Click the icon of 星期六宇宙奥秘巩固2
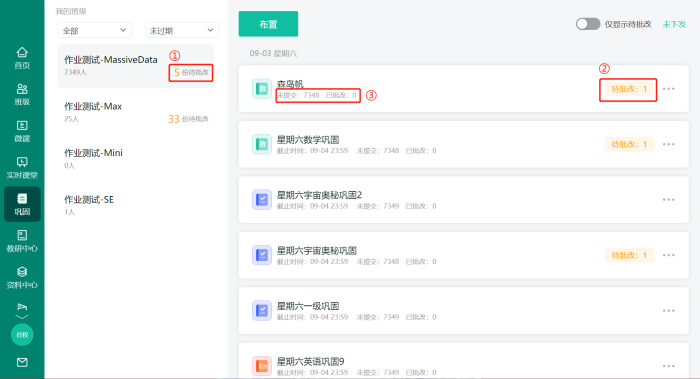The image size is (700, 379). coord(262,200)
